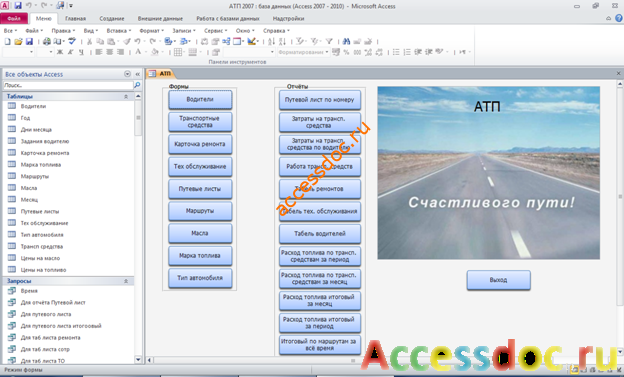
Task: Click the Карточка ремонта button
Action: point(200,144)
